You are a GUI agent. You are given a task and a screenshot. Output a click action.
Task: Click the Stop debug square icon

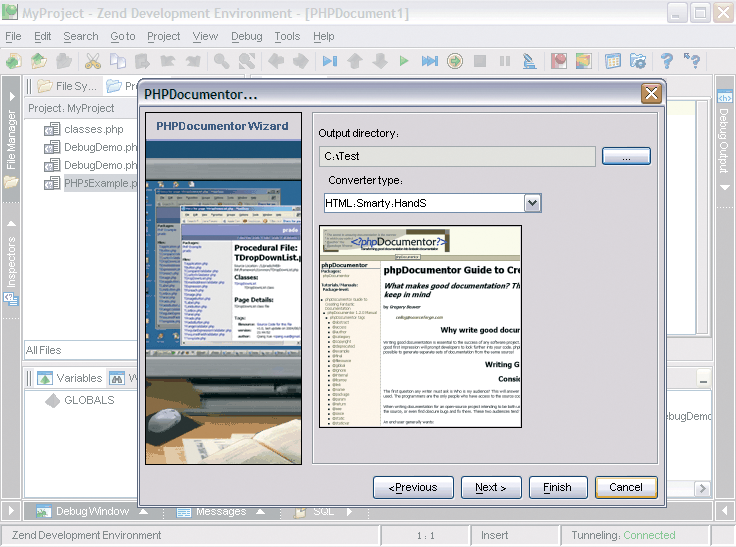click(480, 61)
